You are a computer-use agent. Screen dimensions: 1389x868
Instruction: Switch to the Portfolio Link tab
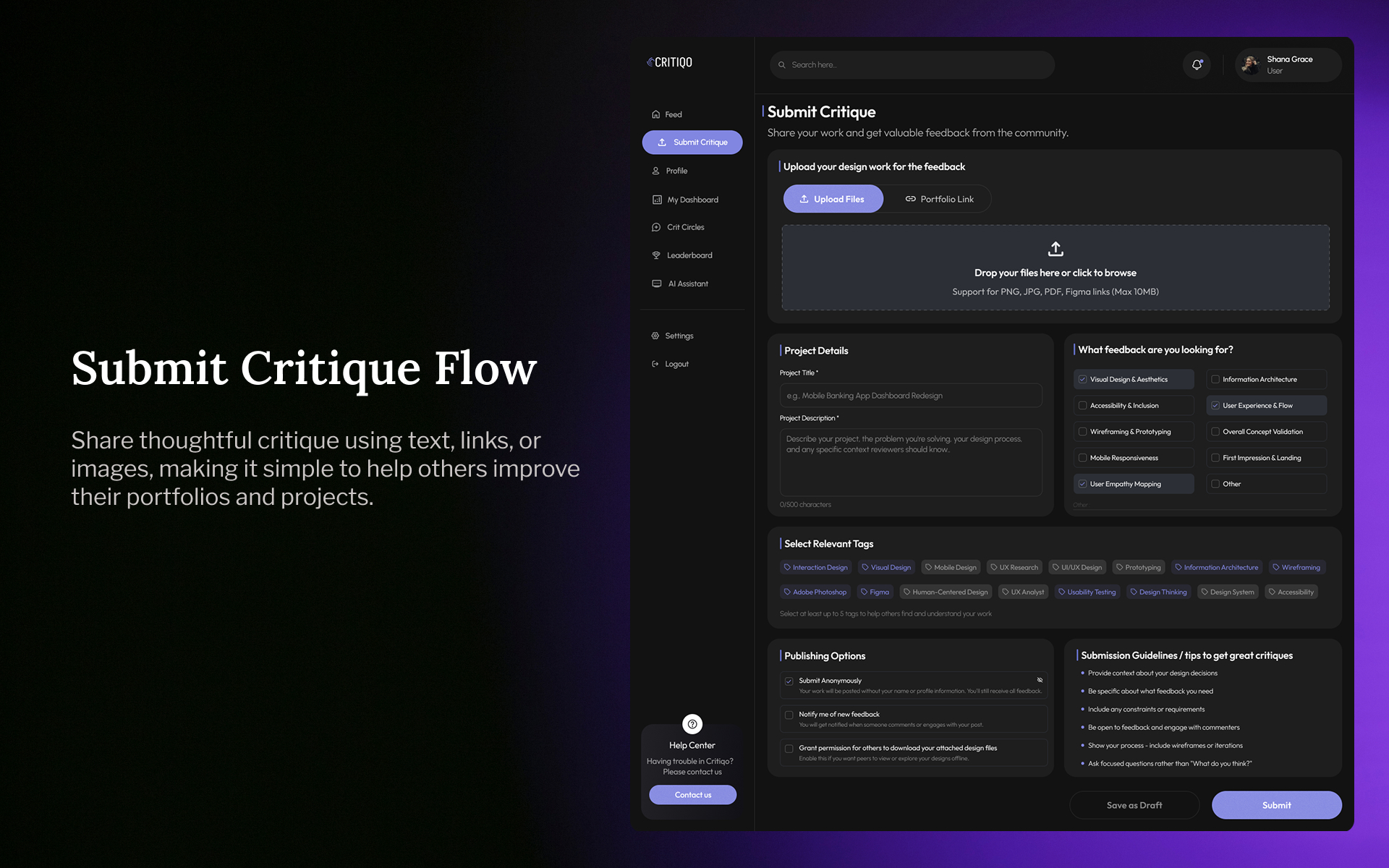pyautogui.click(x=939, y=199)
